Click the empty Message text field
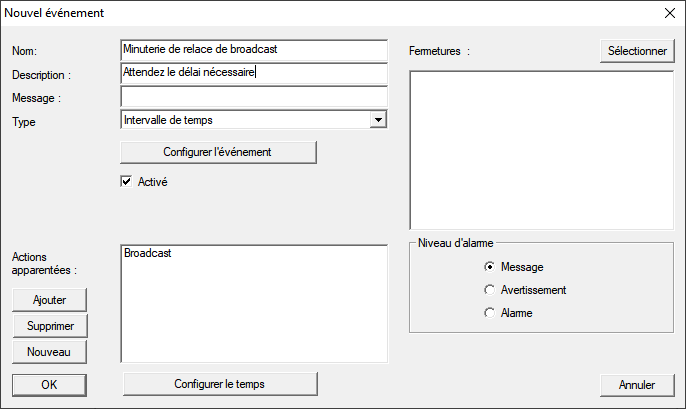The width and height of the screenshot is (686, 409). point(253,96)
